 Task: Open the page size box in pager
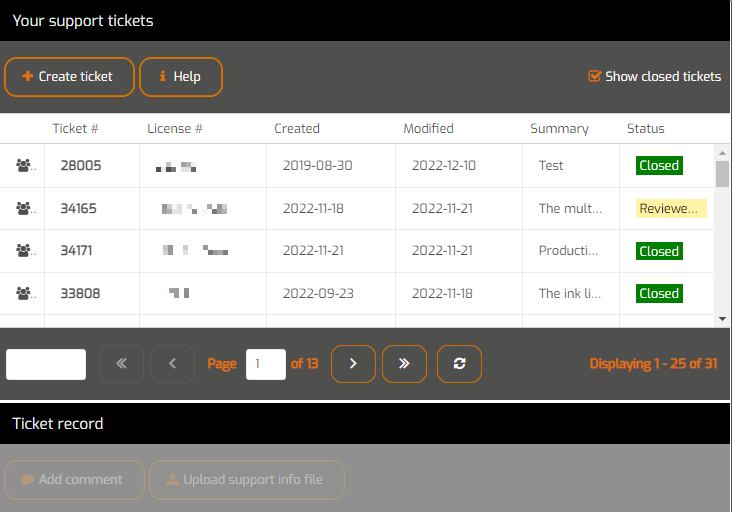pos(46,364)
